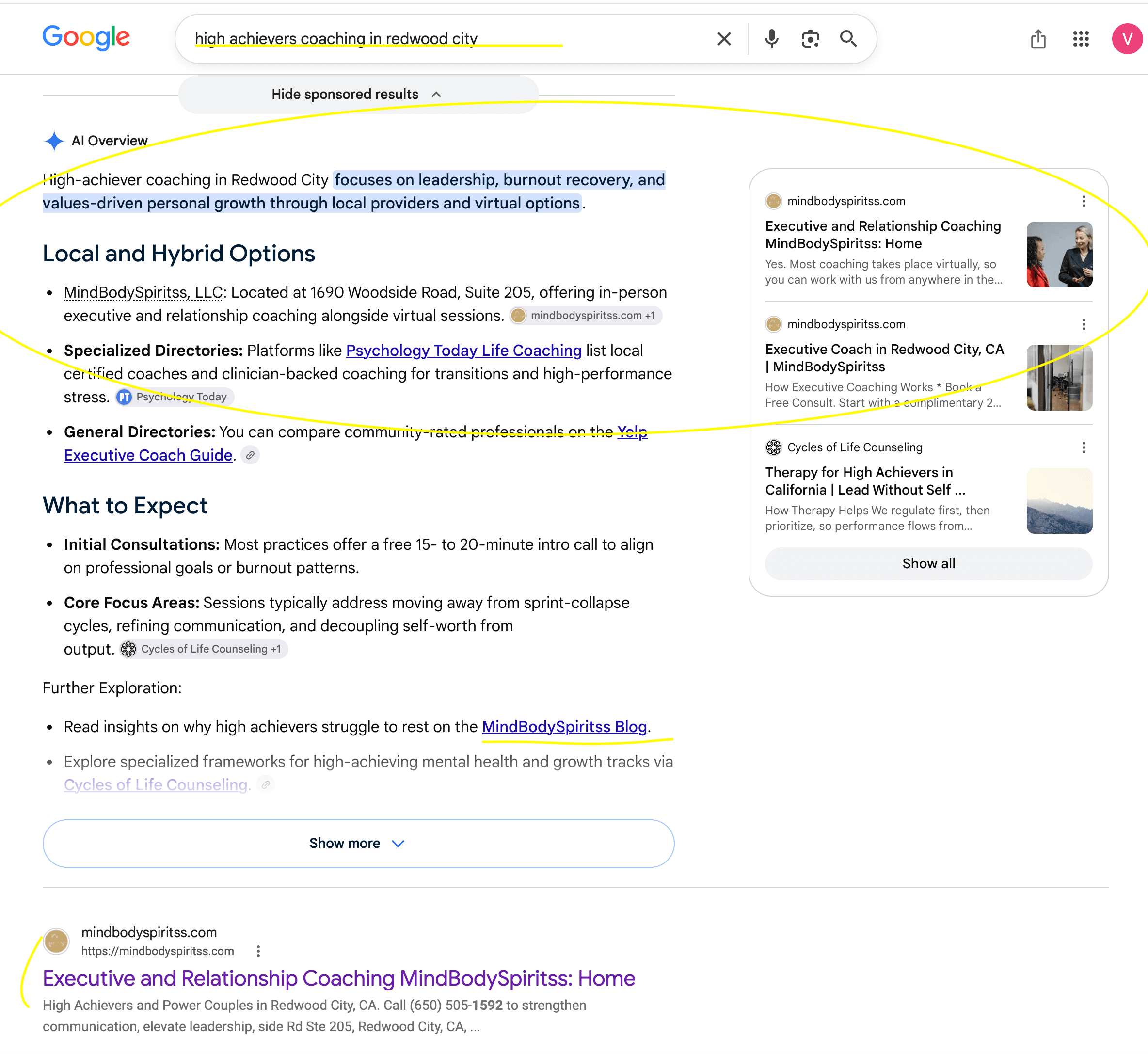Viewport: 1148px width, 1054px height.
Task: Open Executive Coach in Redwood City, CA title
Action: pyautogui.click(x=884, y=358)
